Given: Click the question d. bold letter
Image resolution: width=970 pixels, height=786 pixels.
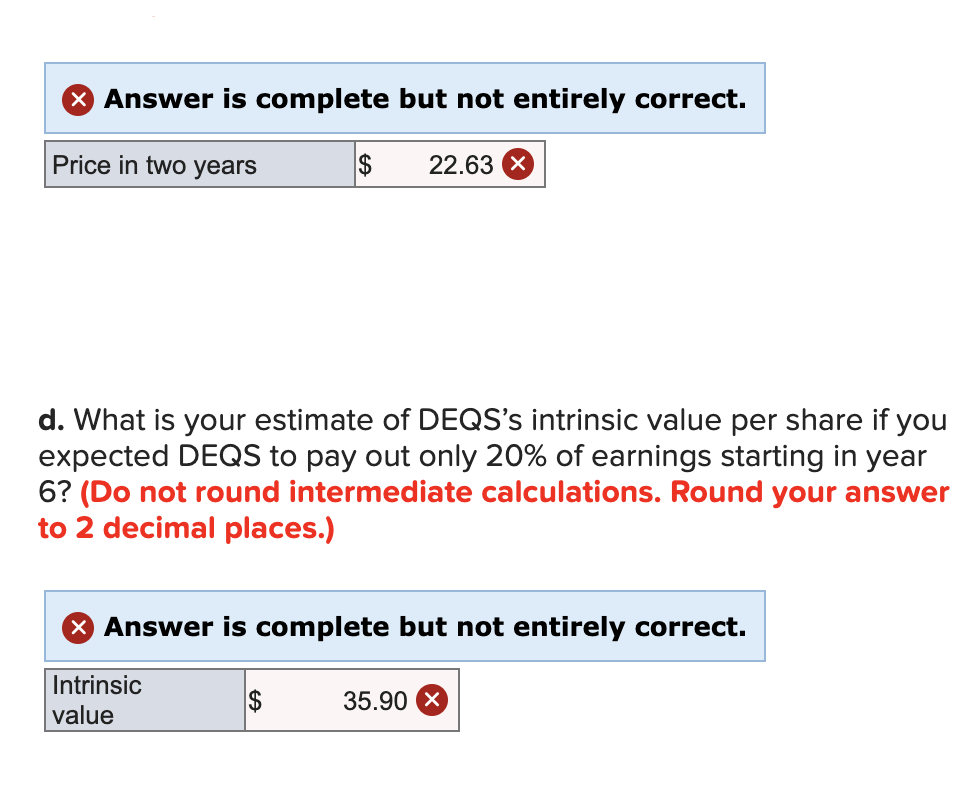Looking at the screenshot, I should coord(51,420).
